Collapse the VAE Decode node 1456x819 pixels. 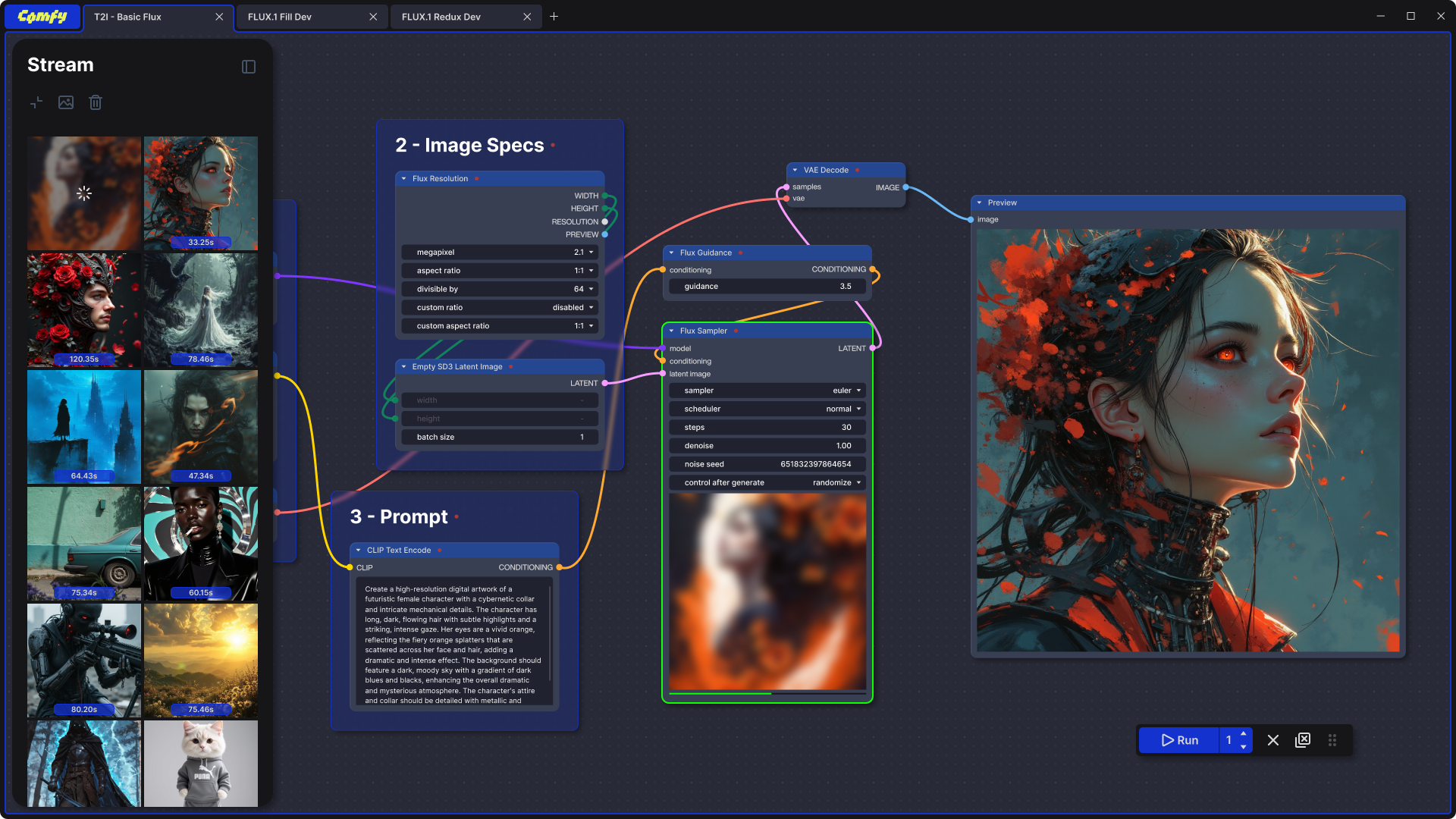click(795, 170)
